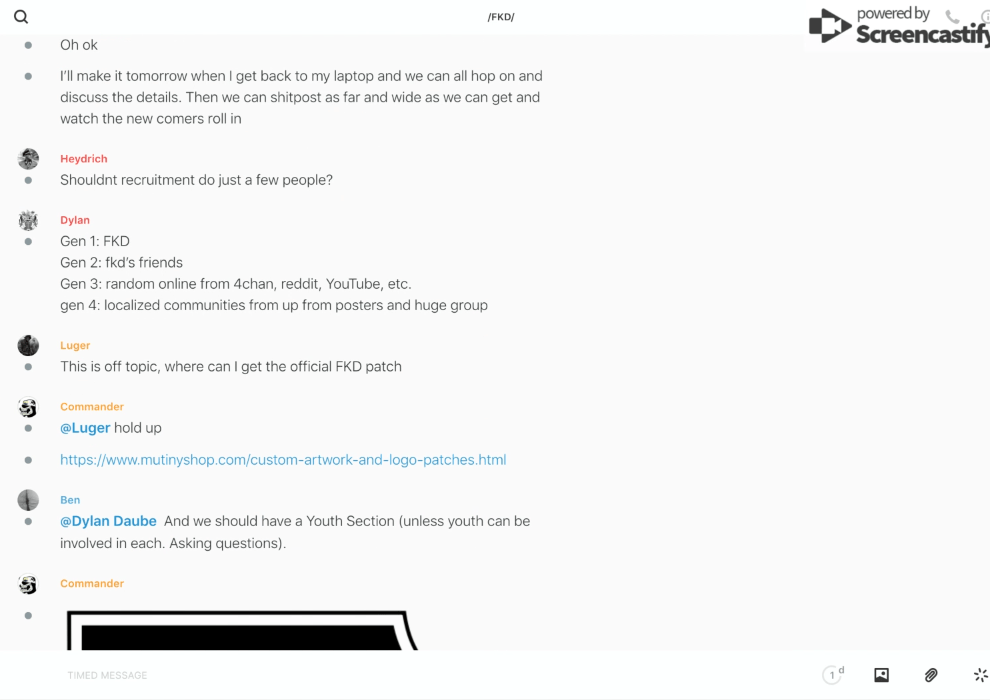Image resolution: width=990 pixels, height=700 pixels.
Task: Focus the Timed Message input field
Action: coord(436,675)
